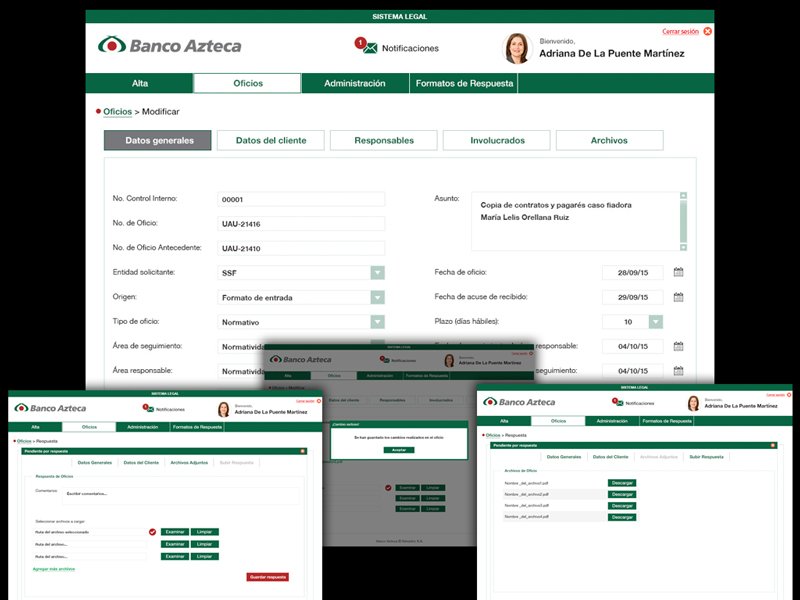
Task: Open Datos del Cliente tab in the download files window
Action: point(611,457)
